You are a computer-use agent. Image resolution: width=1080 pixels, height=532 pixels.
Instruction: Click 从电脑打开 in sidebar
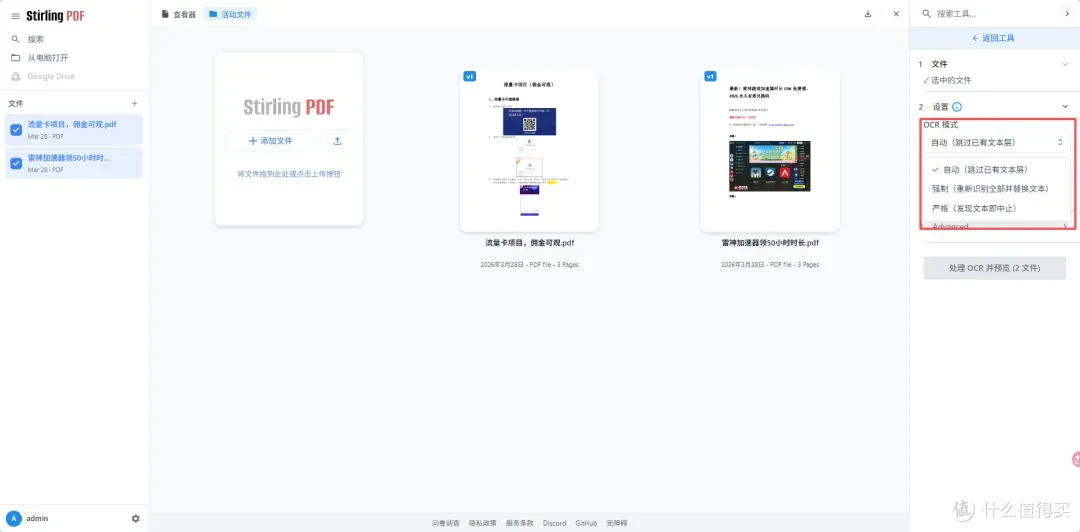[48, 58]
